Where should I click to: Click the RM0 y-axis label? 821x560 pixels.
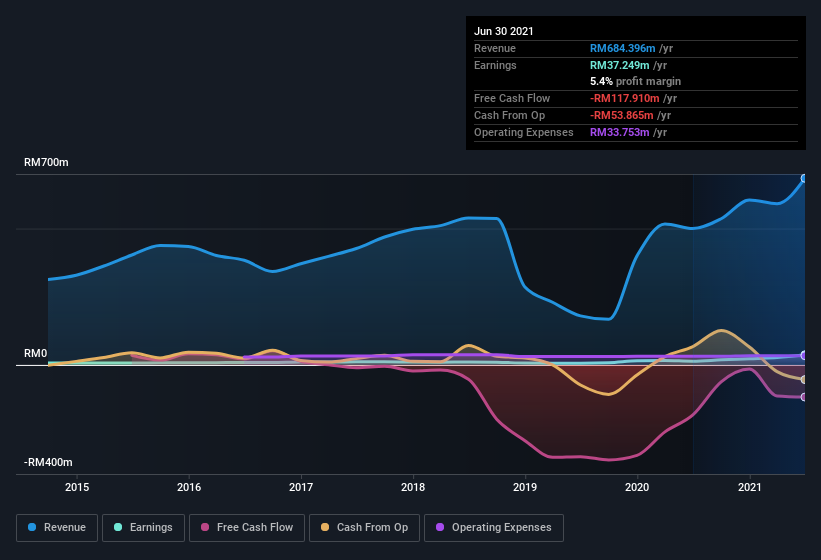click(36, 353)
